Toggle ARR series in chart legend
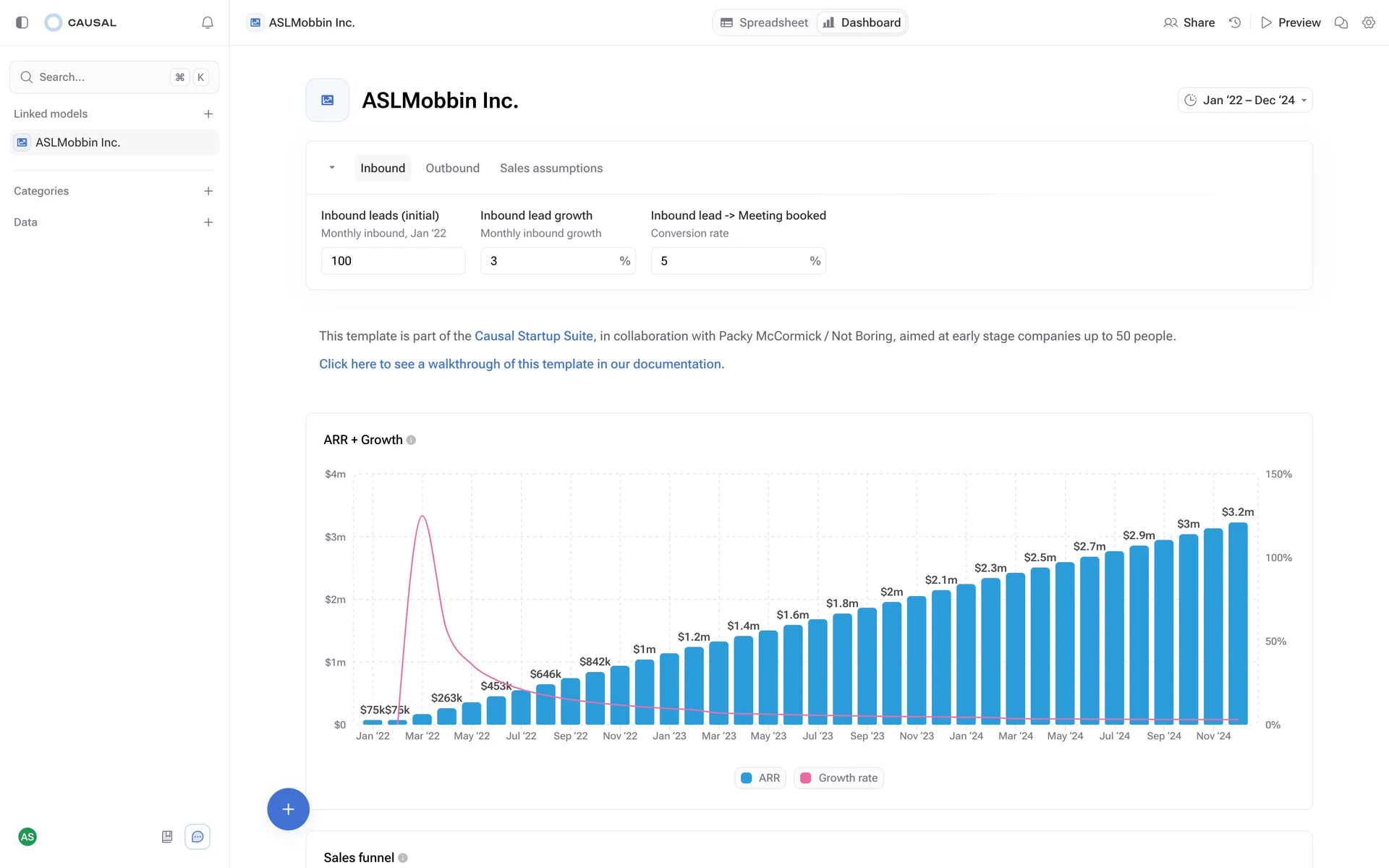The height and width of the screenshot is (868, 1389). [x=760, y=778]
